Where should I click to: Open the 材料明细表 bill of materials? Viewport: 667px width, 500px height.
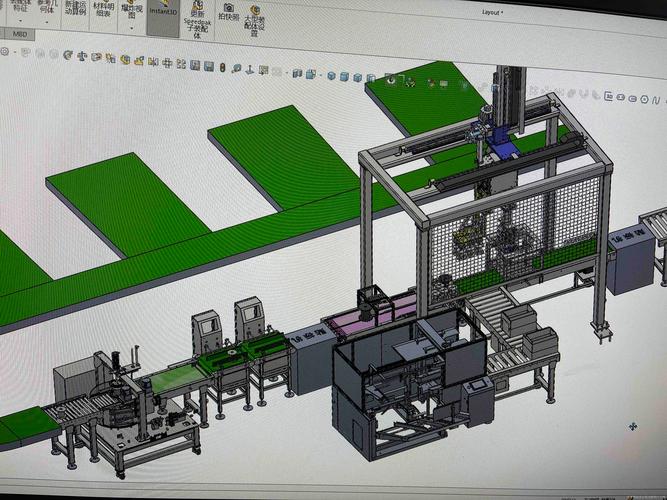(x=104, y=9)
